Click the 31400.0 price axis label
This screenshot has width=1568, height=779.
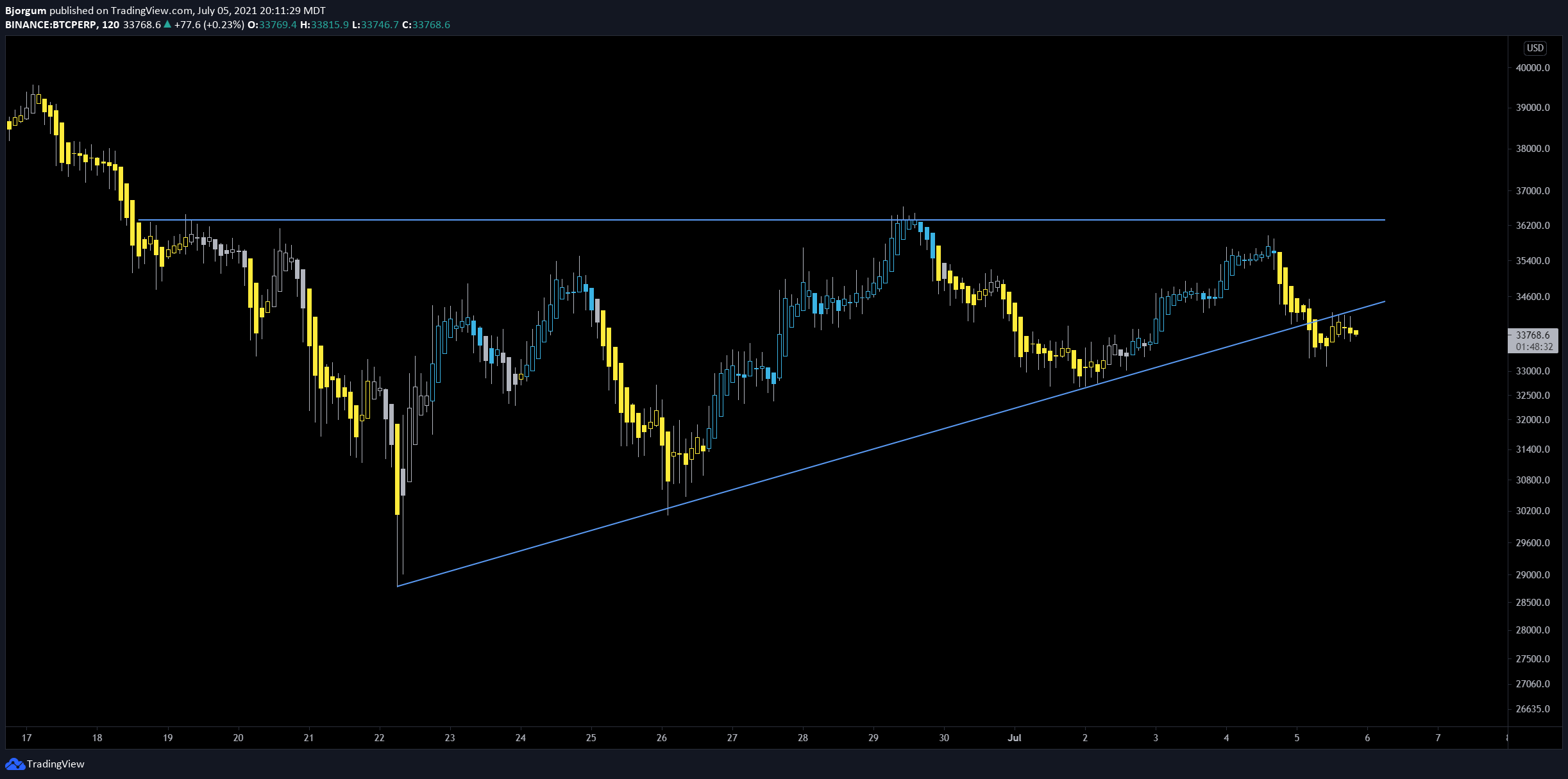[x=1533, y=449]
